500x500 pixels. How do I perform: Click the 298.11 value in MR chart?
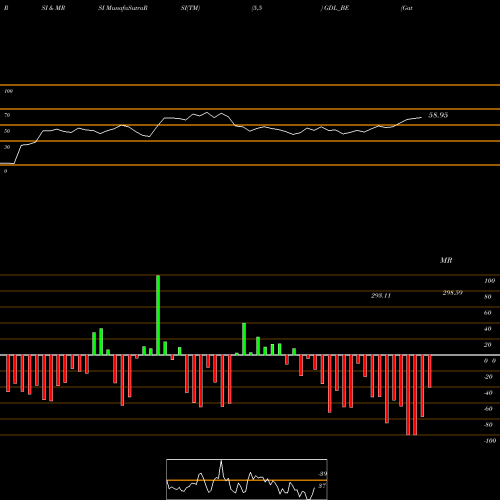tap(381, 296)
